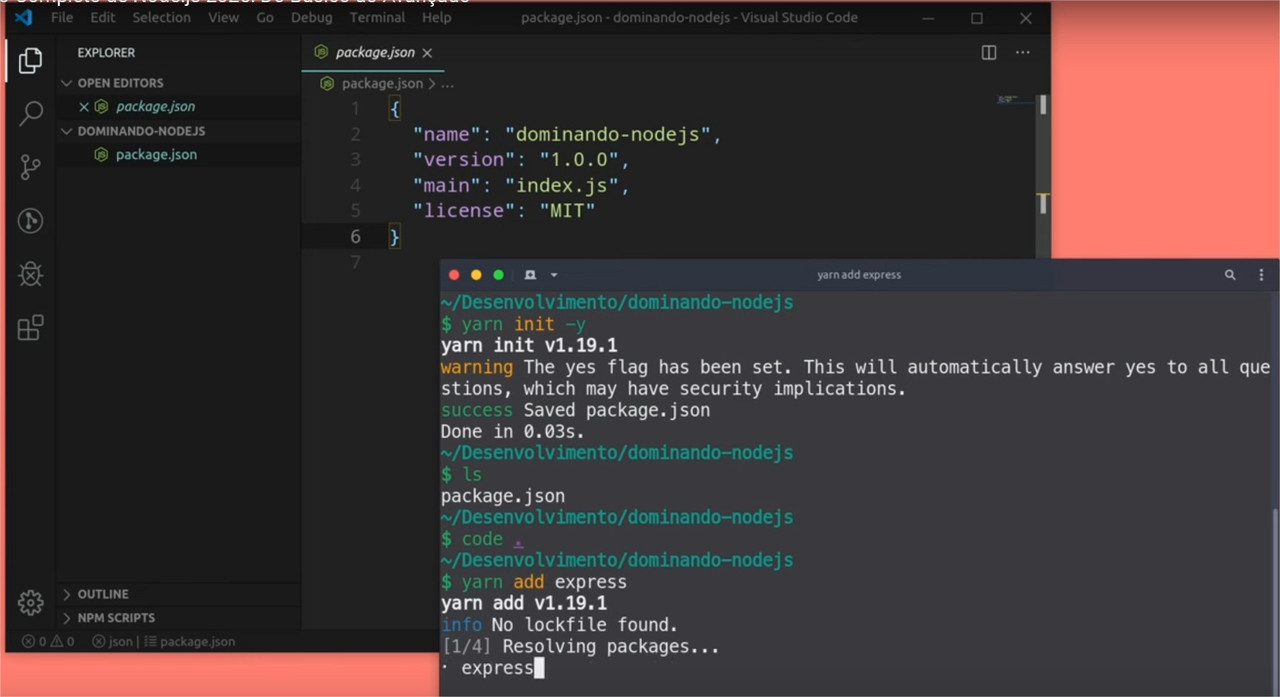Click the "version" key in editor
The image size is (1280, 697).
[x=467, y=160]
